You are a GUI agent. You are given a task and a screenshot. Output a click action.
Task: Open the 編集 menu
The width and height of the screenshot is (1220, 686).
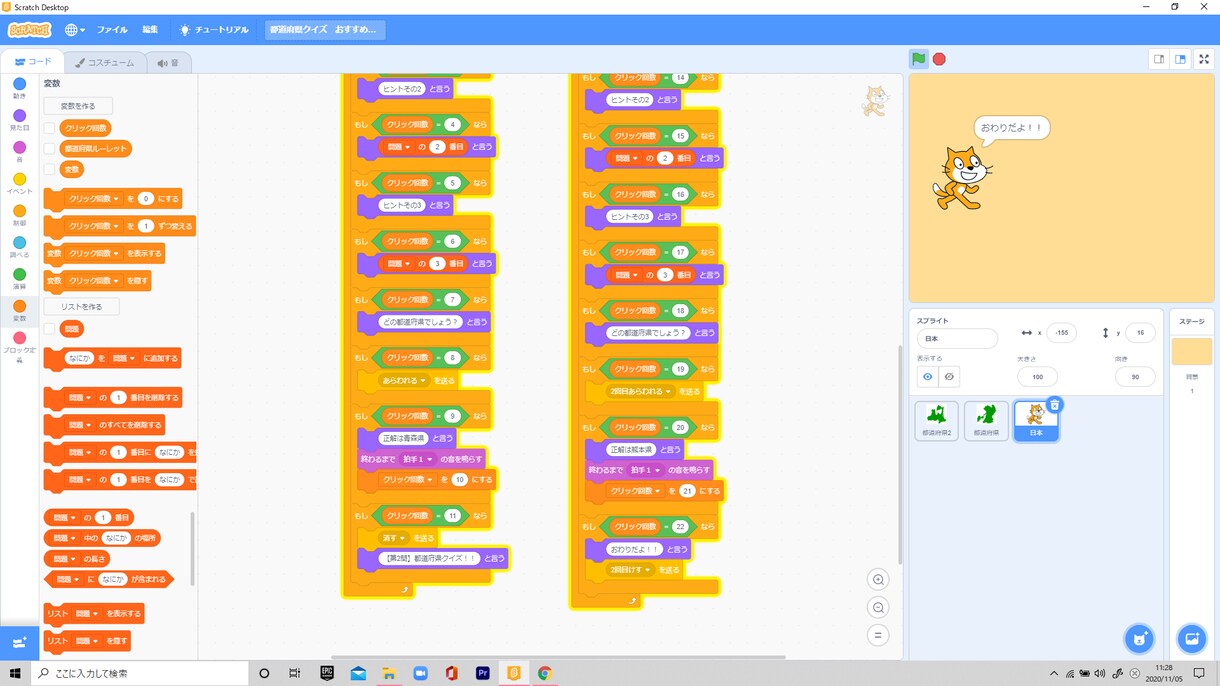pos(150,30)
